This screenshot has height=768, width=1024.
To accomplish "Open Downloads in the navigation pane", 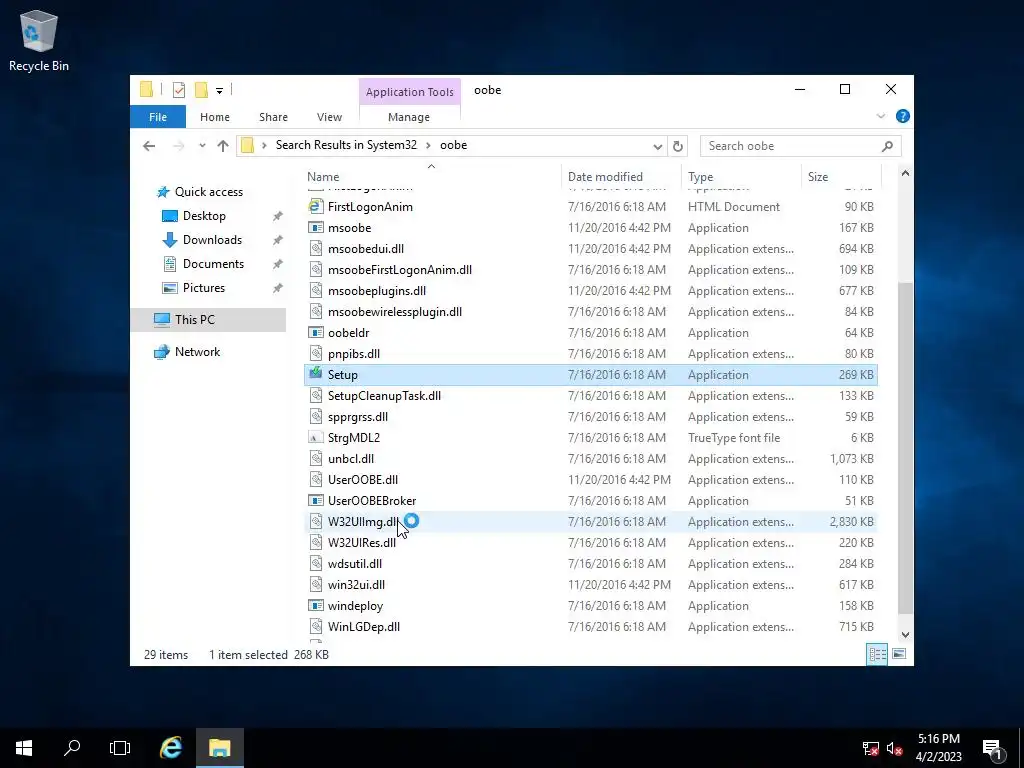I will (x=212, y=240).
